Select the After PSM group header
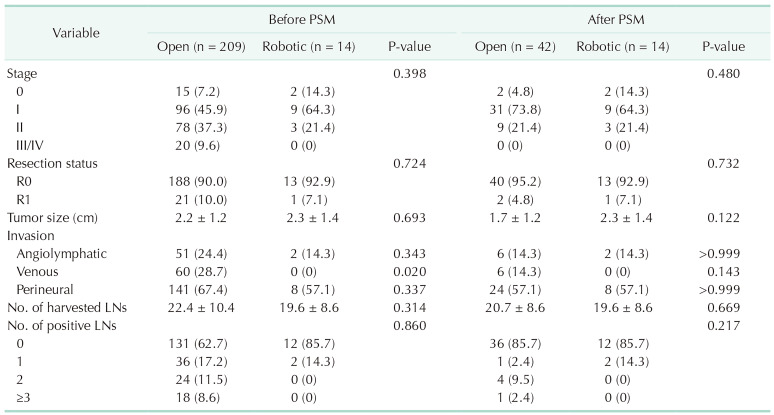 (x=611, y=19)
